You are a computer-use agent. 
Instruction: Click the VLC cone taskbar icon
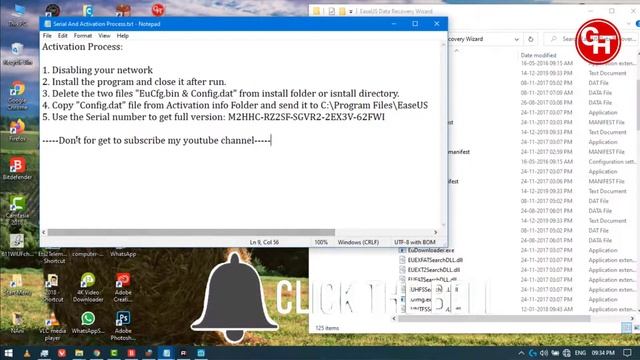(x=27, y=353)
